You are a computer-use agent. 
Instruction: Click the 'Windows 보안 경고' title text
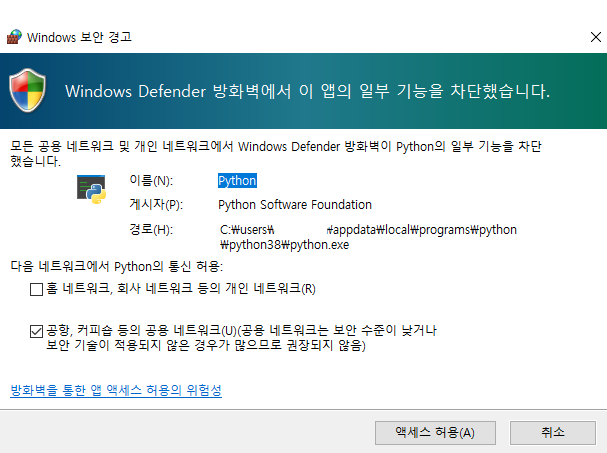(79, 37)
